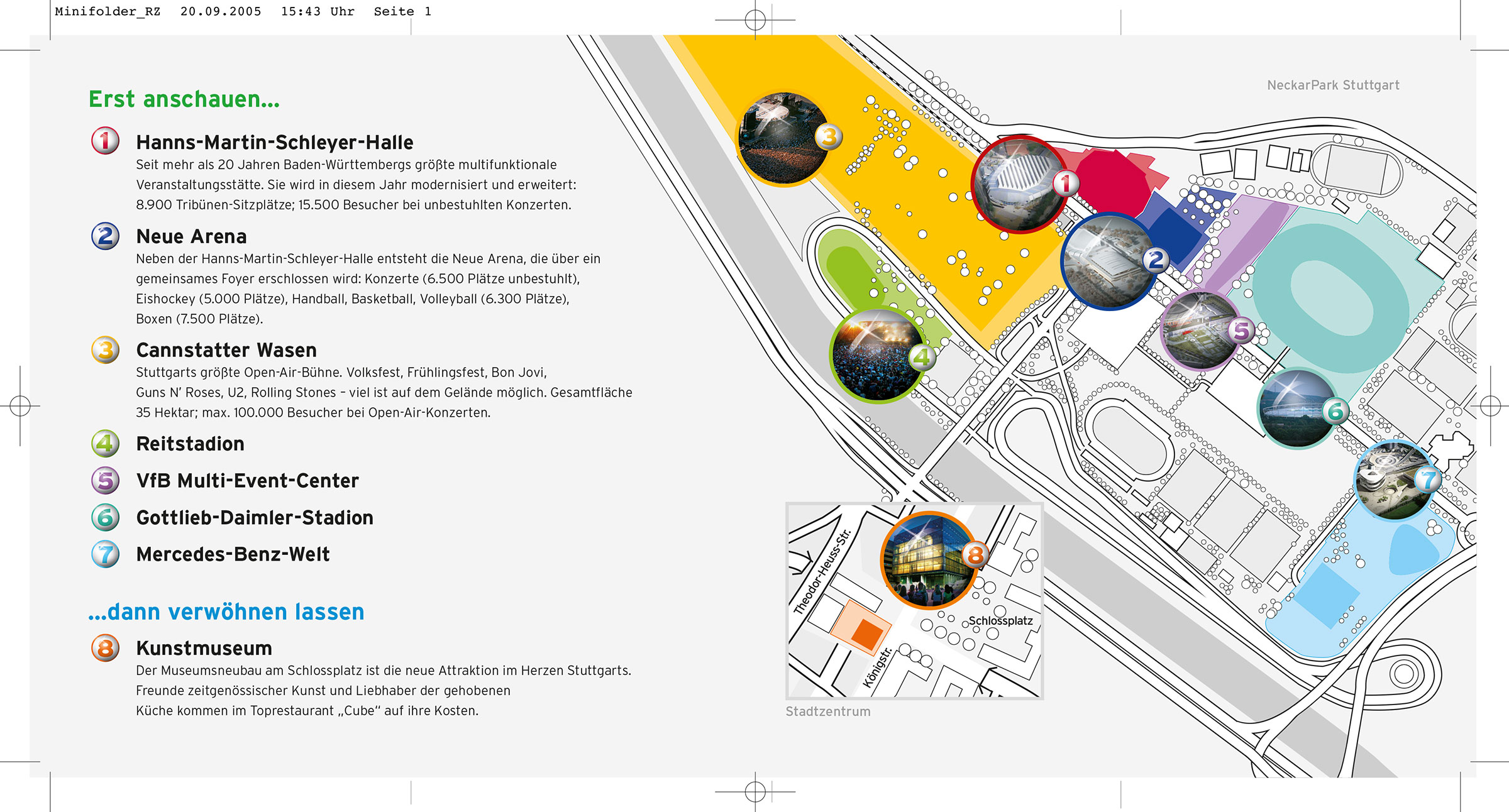
Task: Click the '20.09.2005' date in the header
Action: 221,11
